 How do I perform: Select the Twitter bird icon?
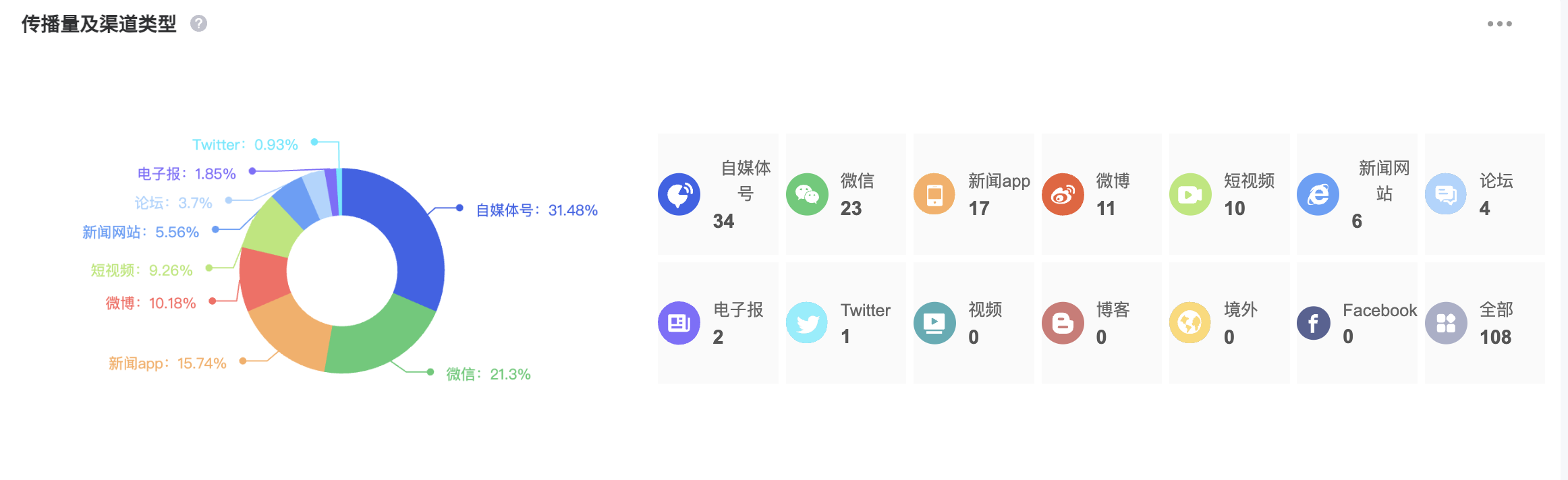click(807, 323)
